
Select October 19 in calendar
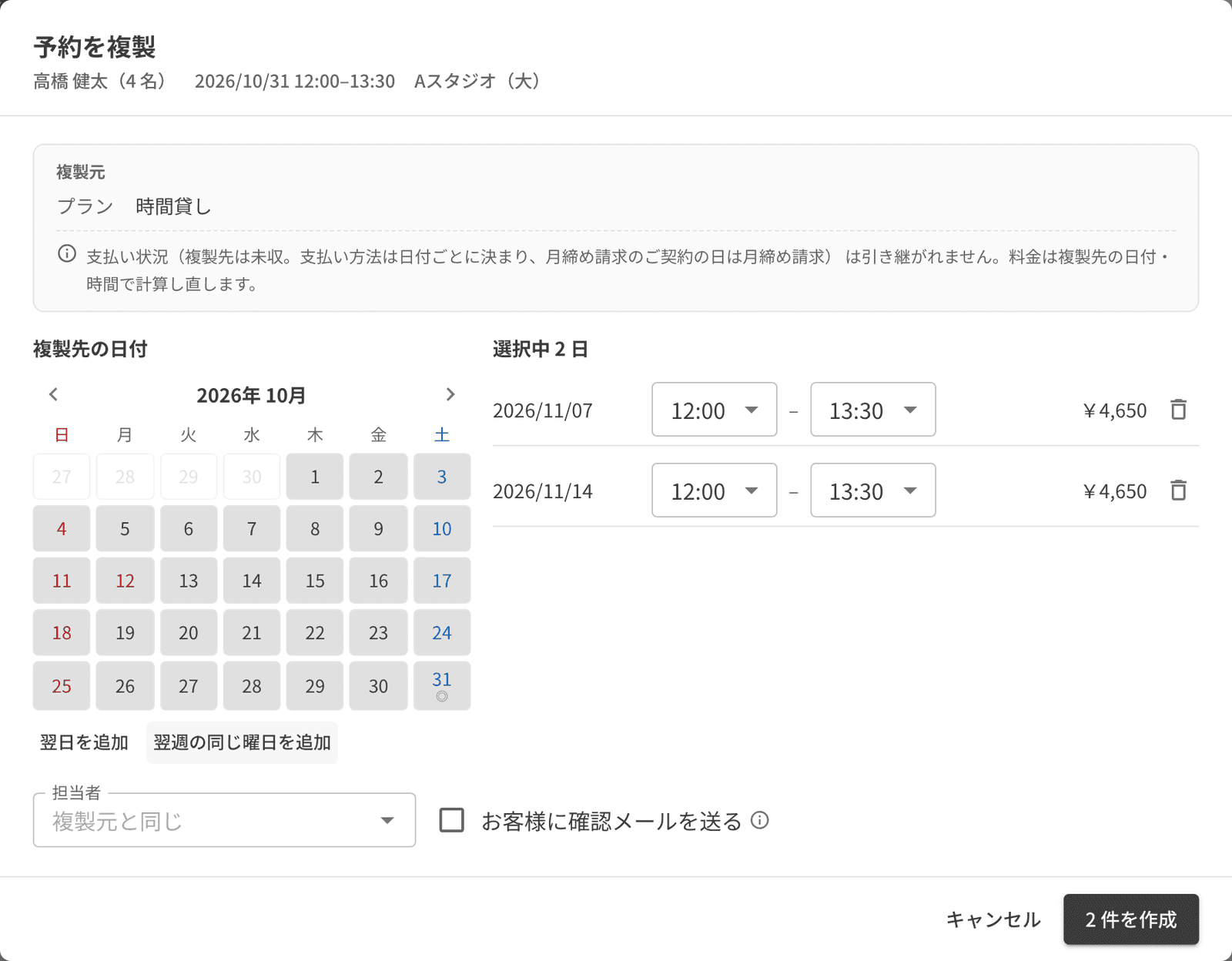pyautogui.click(x=125, y=633)
